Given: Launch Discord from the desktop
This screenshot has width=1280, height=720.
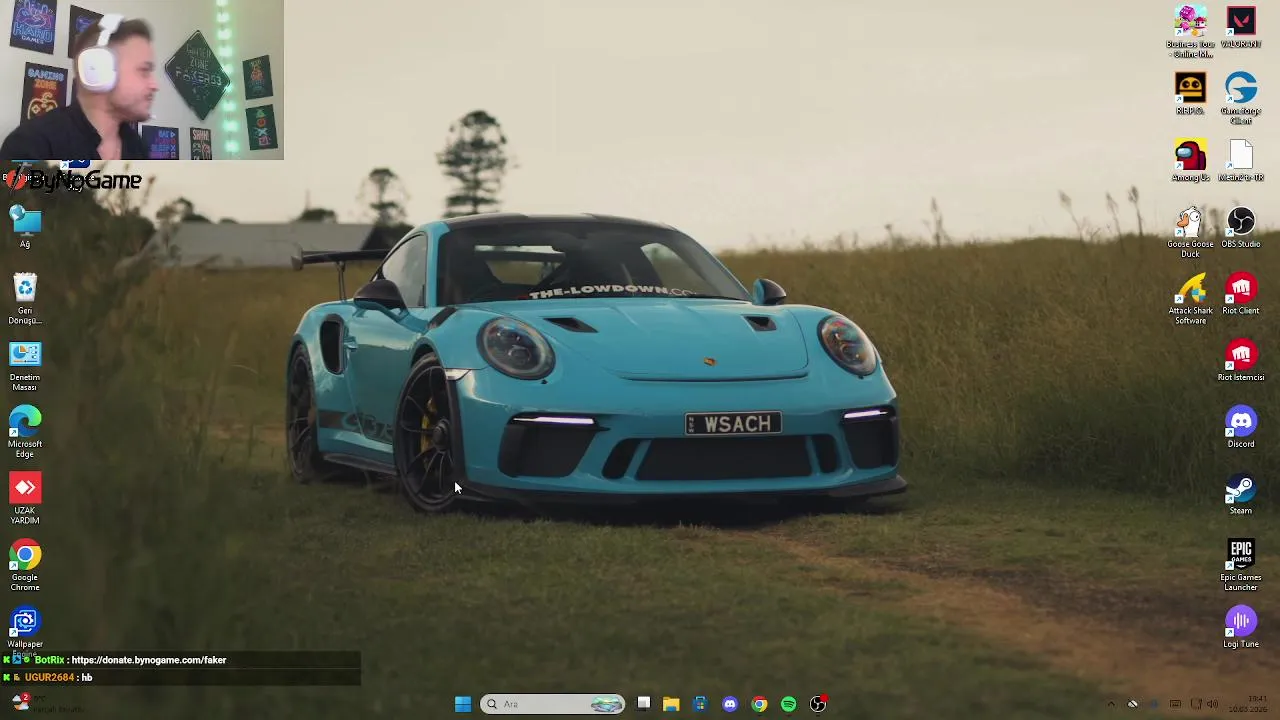Looking at the screenshot, I should point(1241,428).
